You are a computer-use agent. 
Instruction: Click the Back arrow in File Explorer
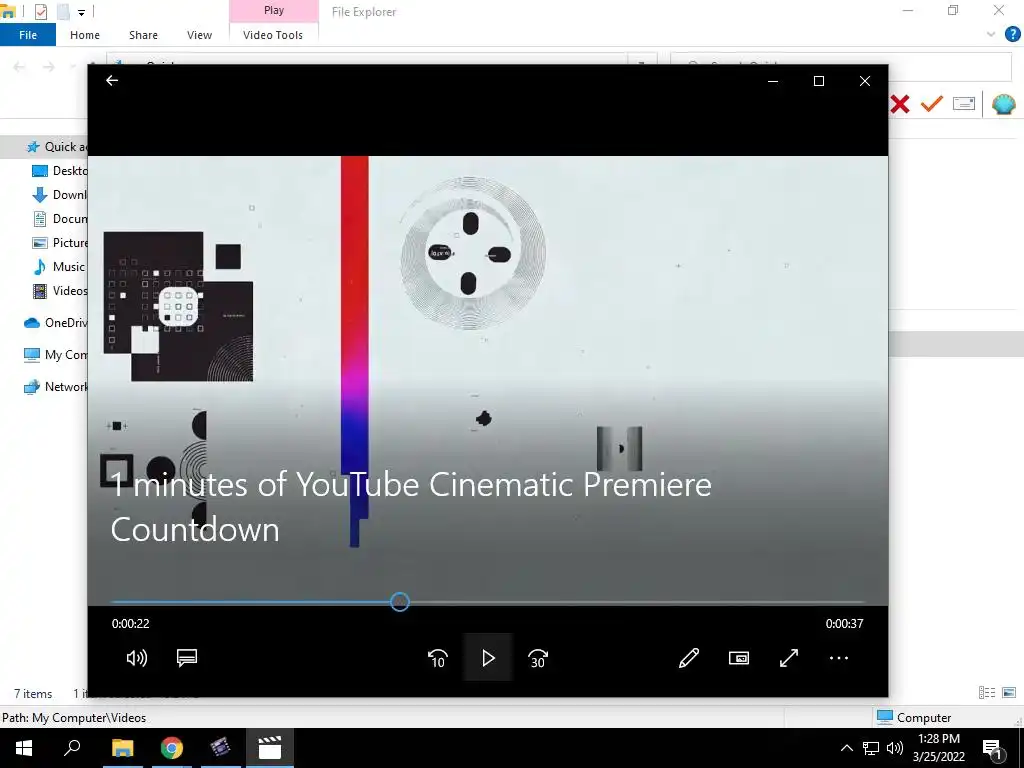(x=20, y=67)
